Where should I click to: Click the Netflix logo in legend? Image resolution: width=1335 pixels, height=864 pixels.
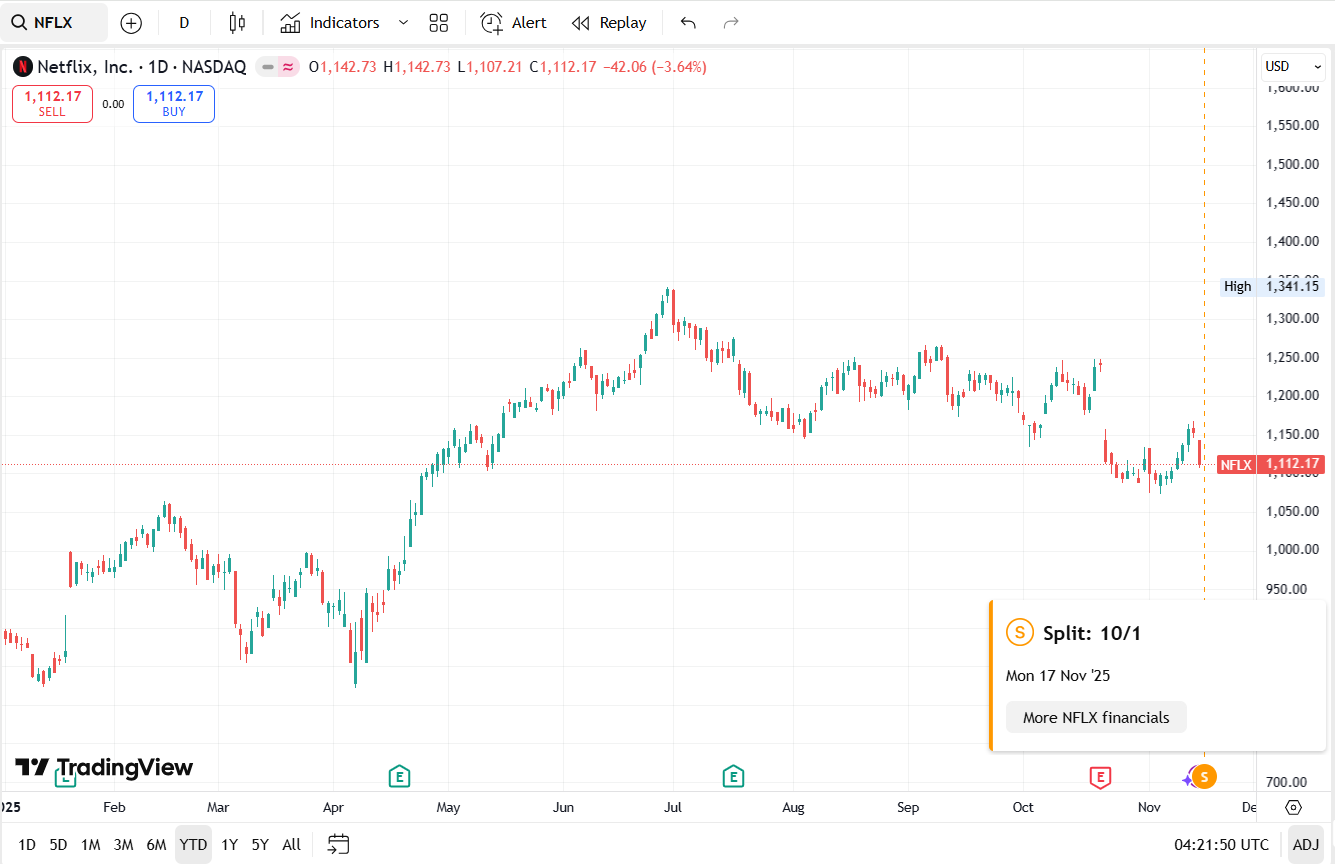[22, 67]
